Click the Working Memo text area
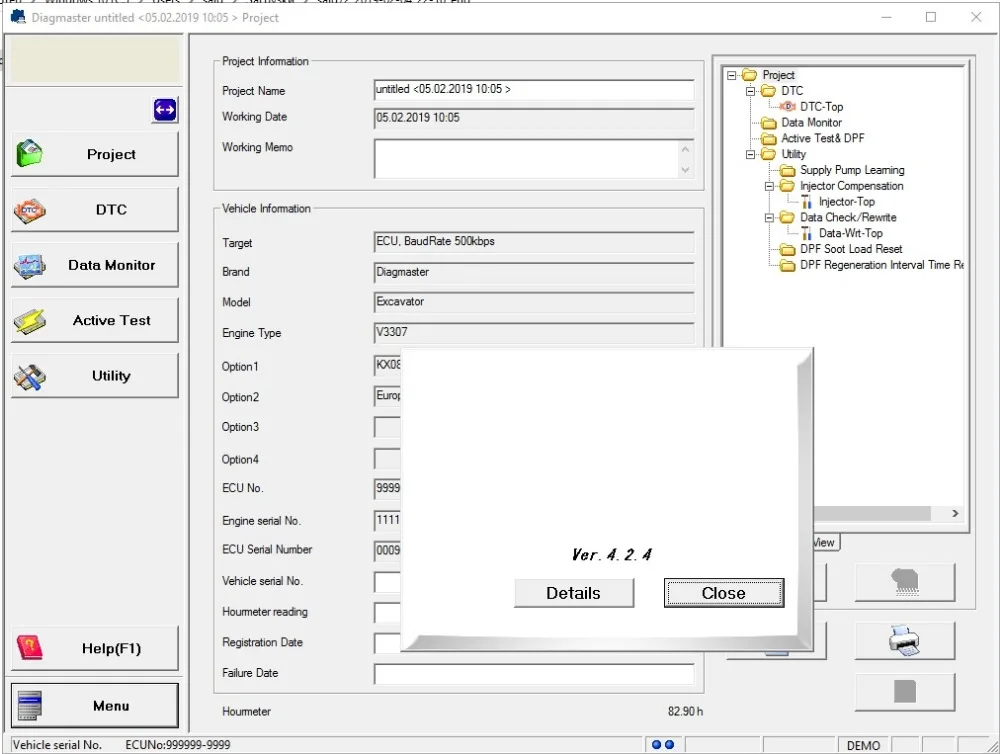This screenshot has height=754, width=1000. pyautogui.click(x=527, y=159)
